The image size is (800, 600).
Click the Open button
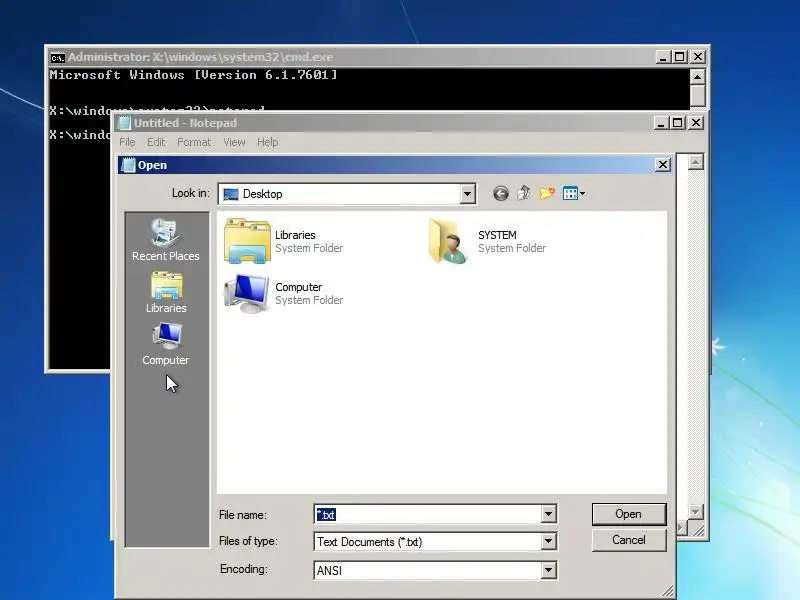629,514
